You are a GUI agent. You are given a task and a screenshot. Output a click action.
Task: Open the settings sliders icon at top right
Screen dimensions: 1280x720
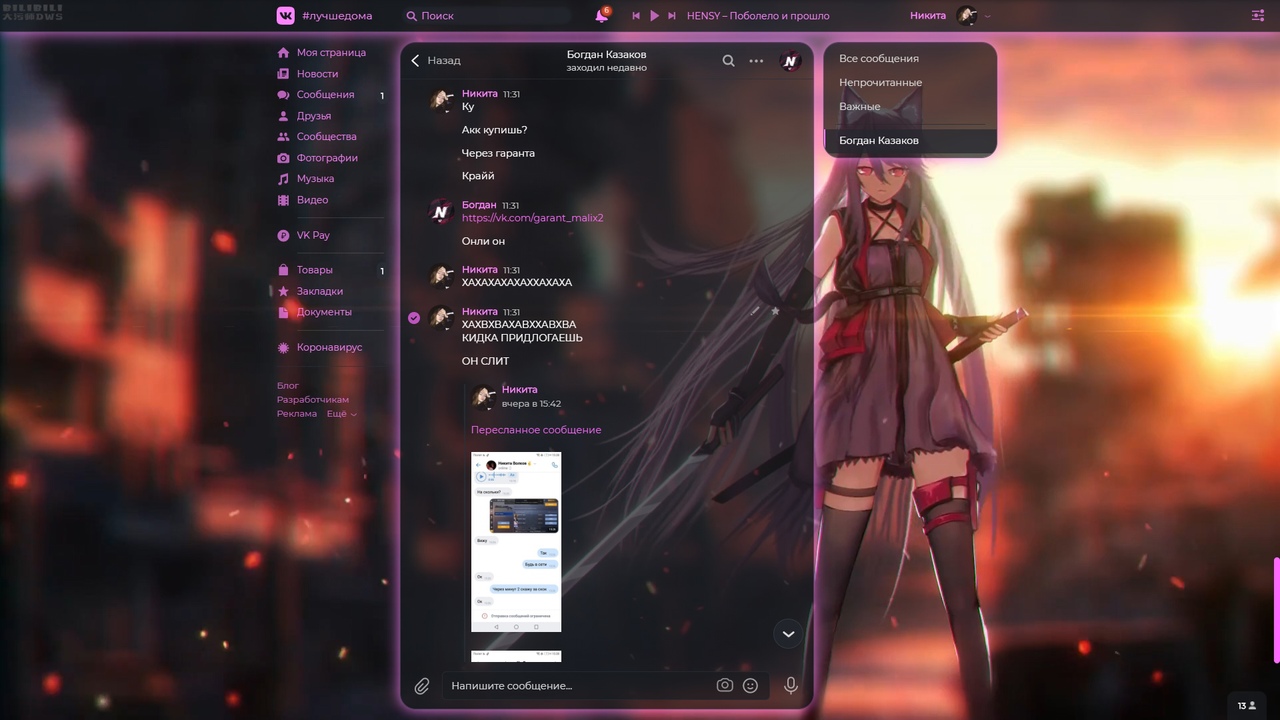click(1258, 16)
